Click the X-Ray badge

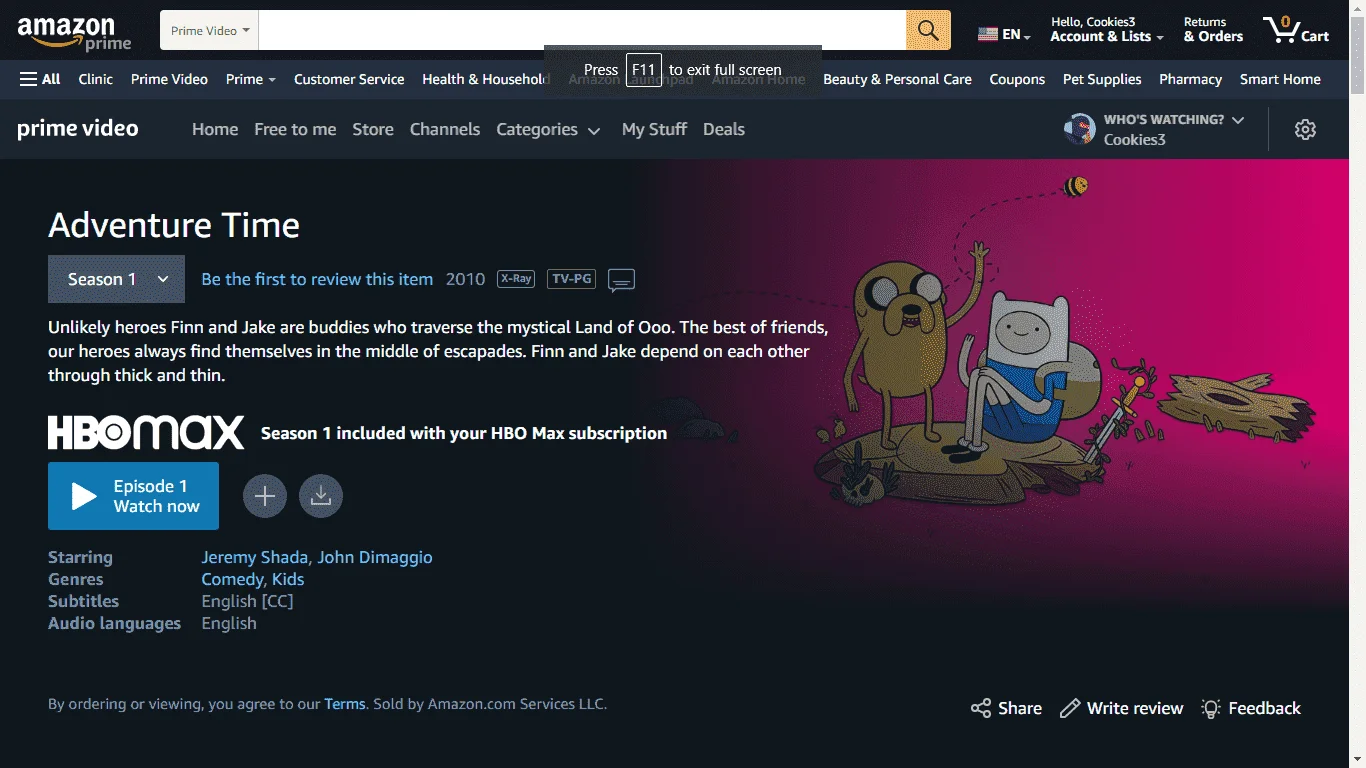pos(516,279)
